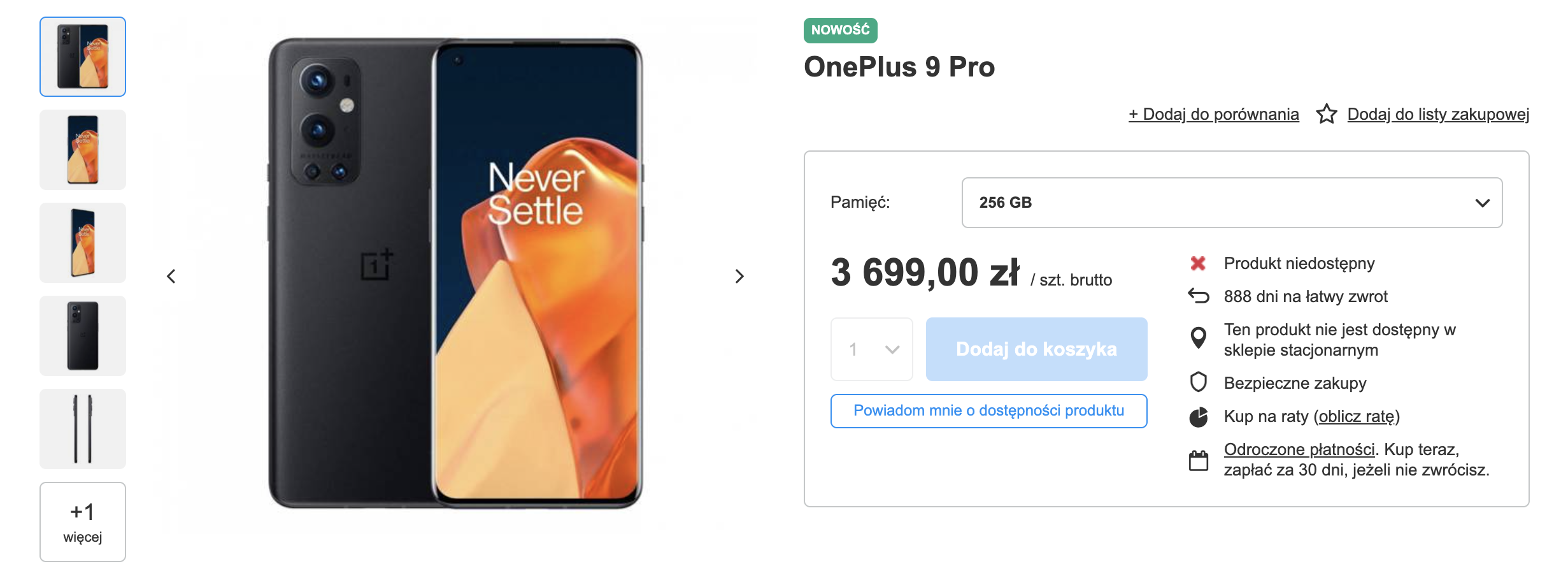
Task: Open the Pamięć 256 GB dropdown
Action: coord(1232,203)
